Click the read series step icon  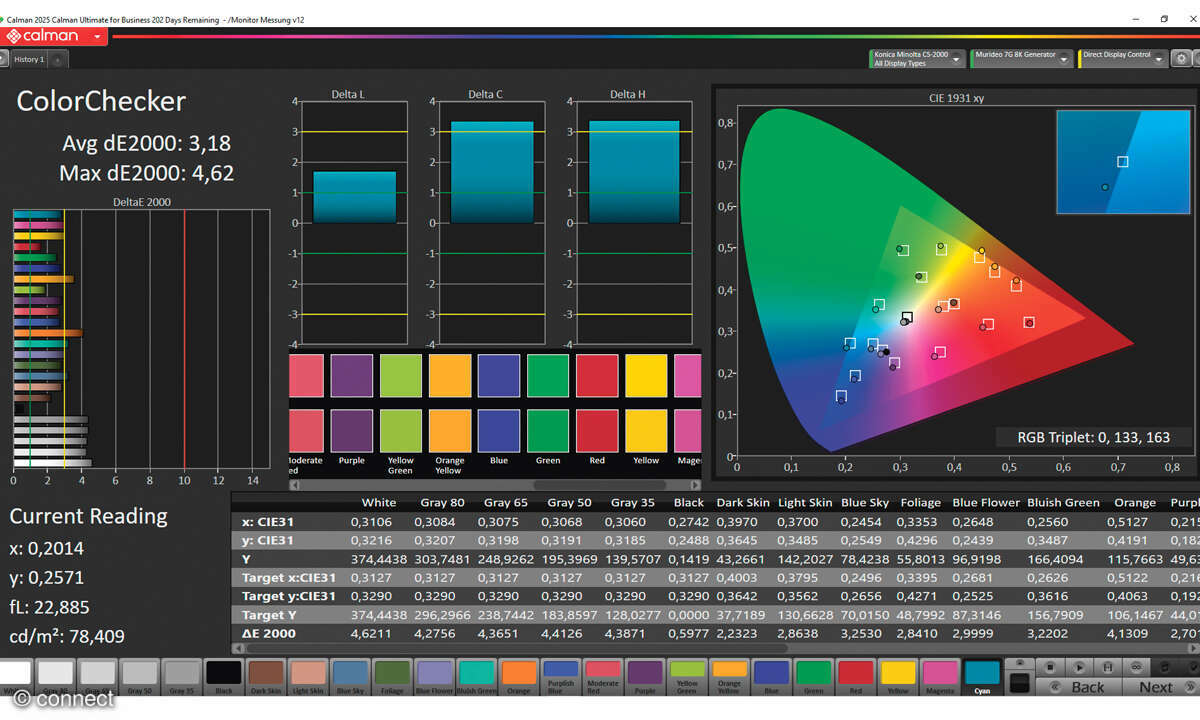point(1106,666)
